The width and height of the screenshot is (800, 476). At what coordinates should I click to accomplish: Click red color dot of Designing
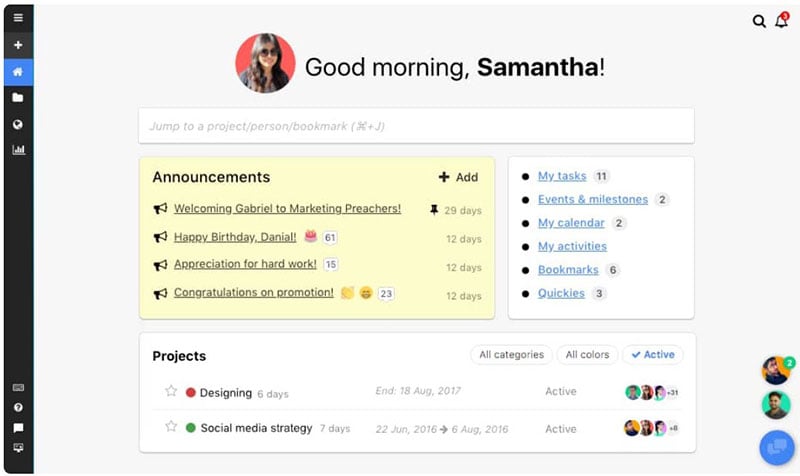click(x=191, y=392)
